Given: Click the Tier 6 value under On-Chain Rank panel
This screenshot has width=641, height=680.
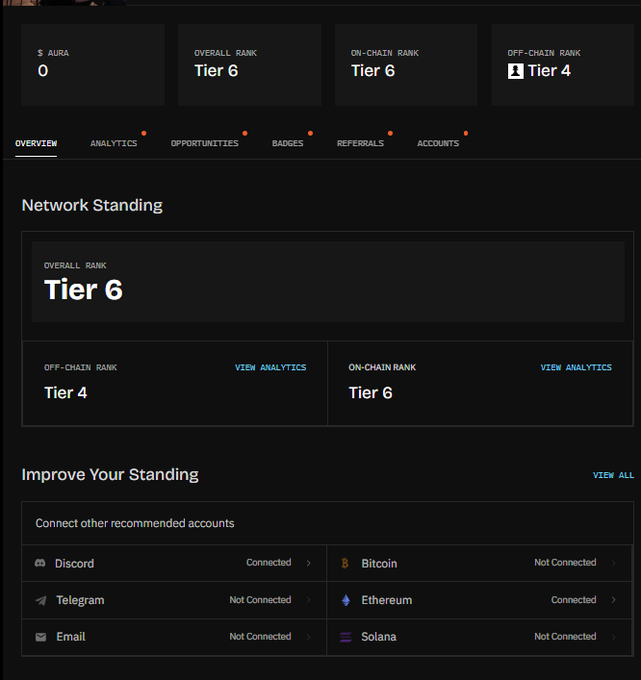Looking at the screenshot, I should [x=370, y=393].
